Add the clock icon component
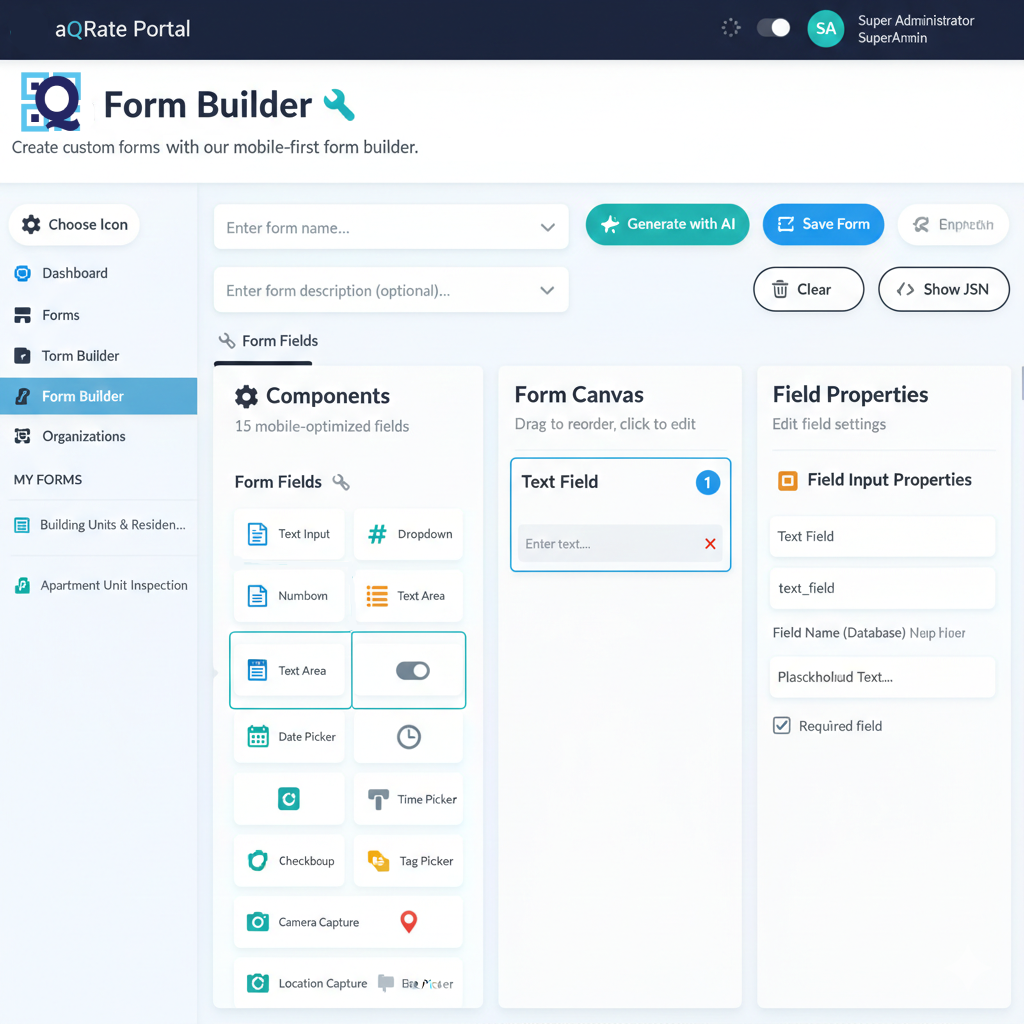This screenshot has height=1024, width=1024. 408,737
